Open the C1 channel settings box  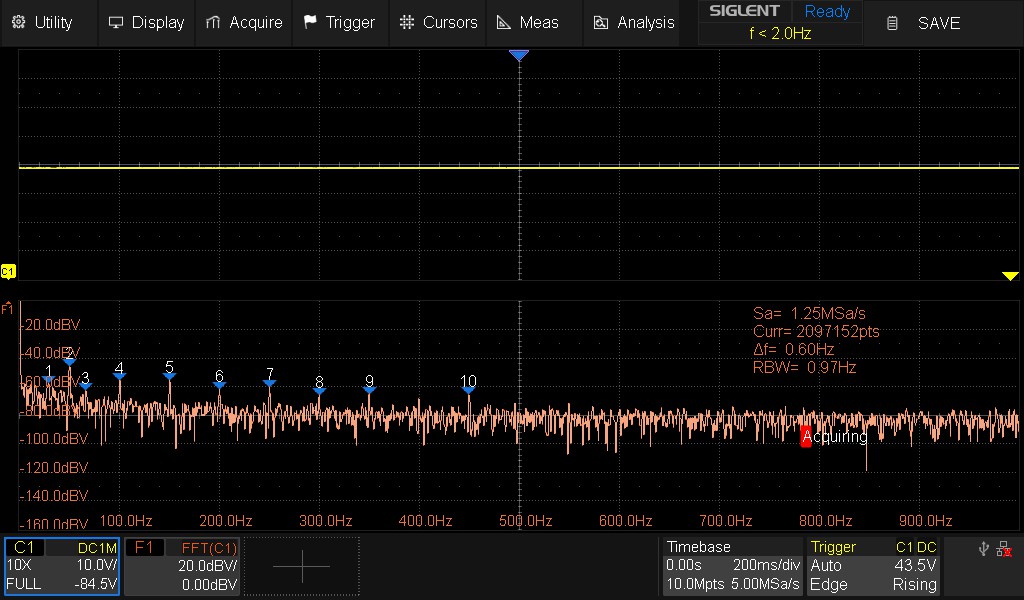(62, 566)
